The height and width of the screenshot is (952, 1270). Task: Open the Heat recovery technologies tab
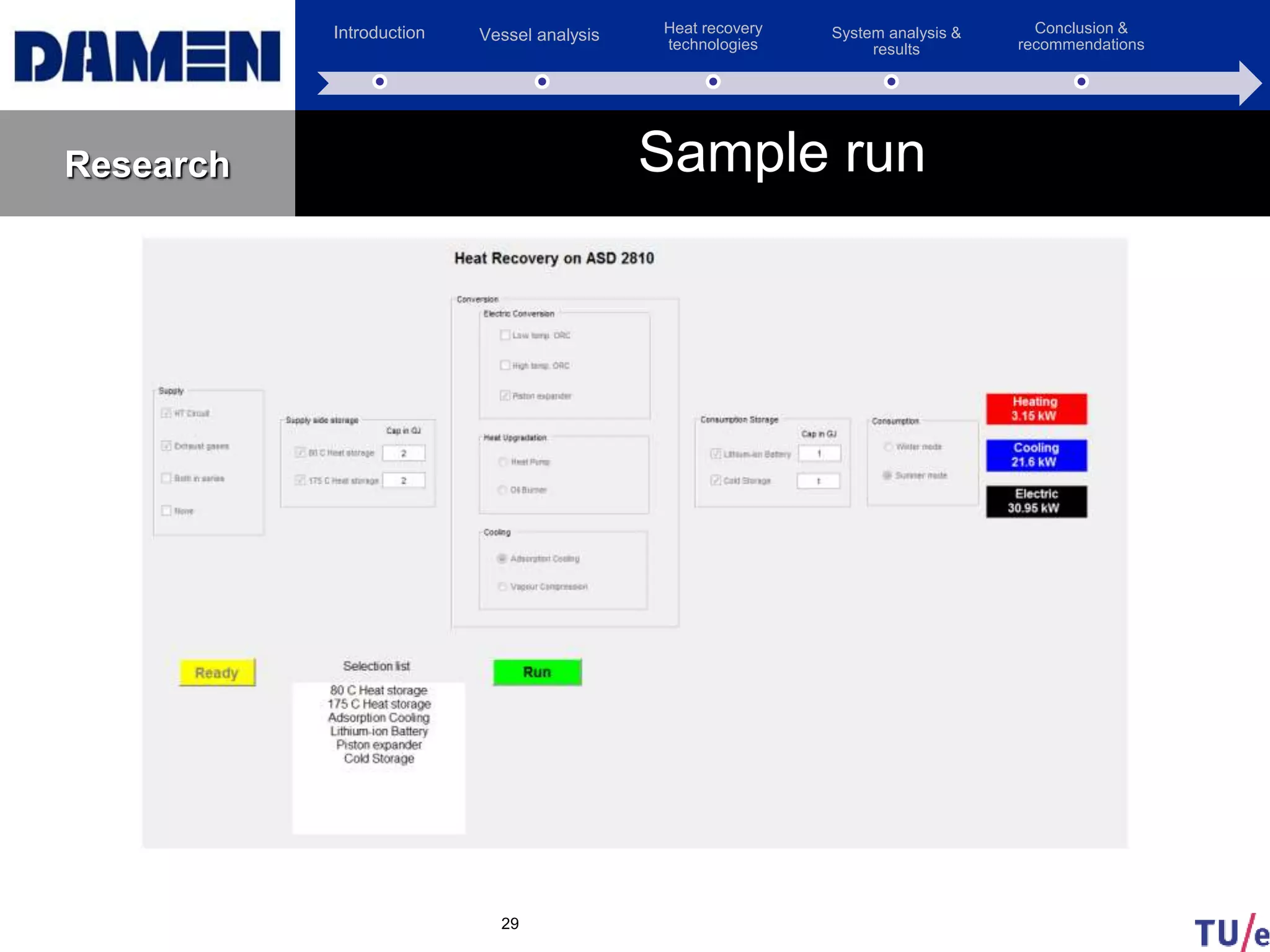pos(713,37)
